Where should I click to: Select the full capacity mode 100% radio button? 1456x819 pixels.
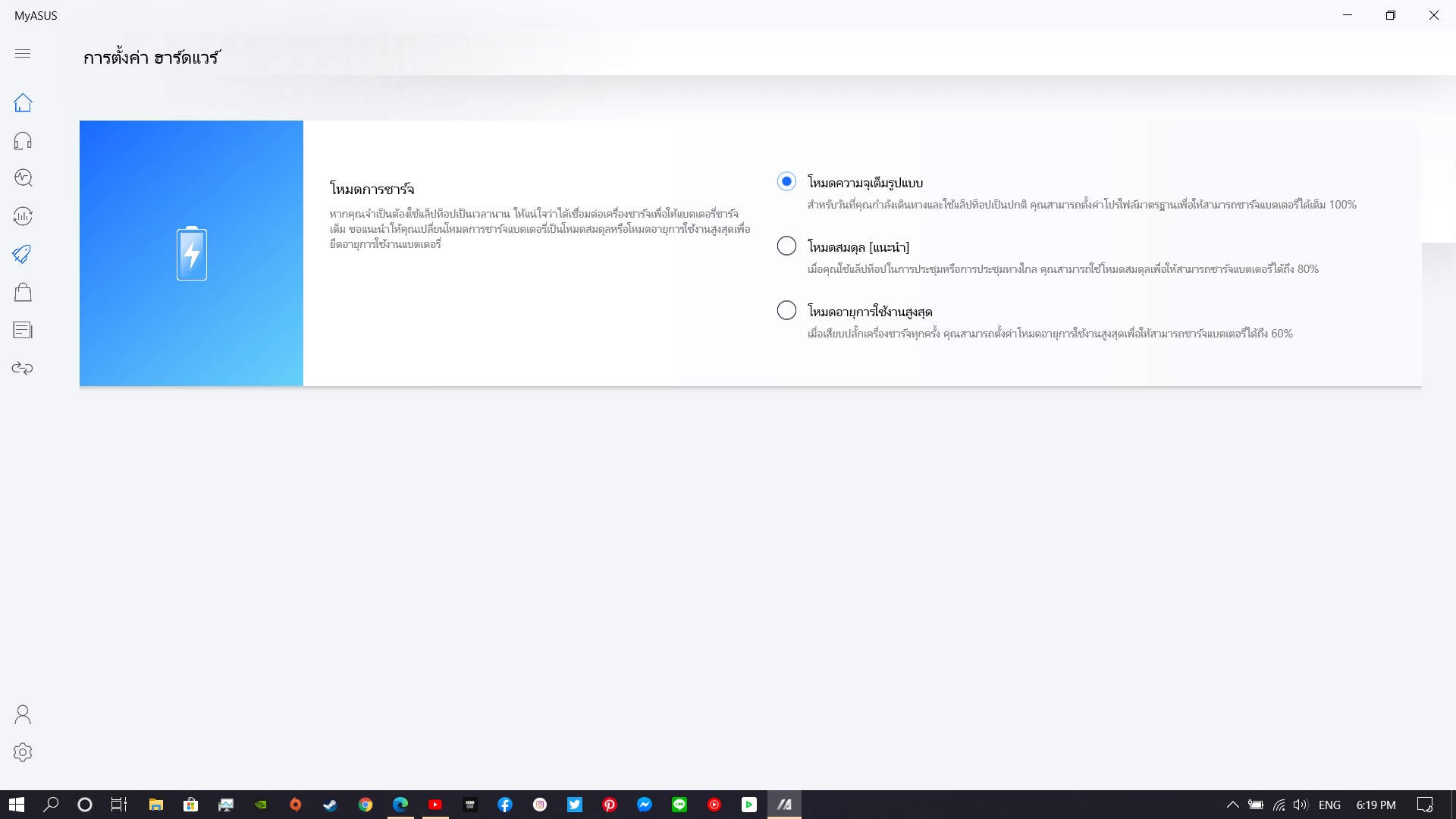click(786, 181)
